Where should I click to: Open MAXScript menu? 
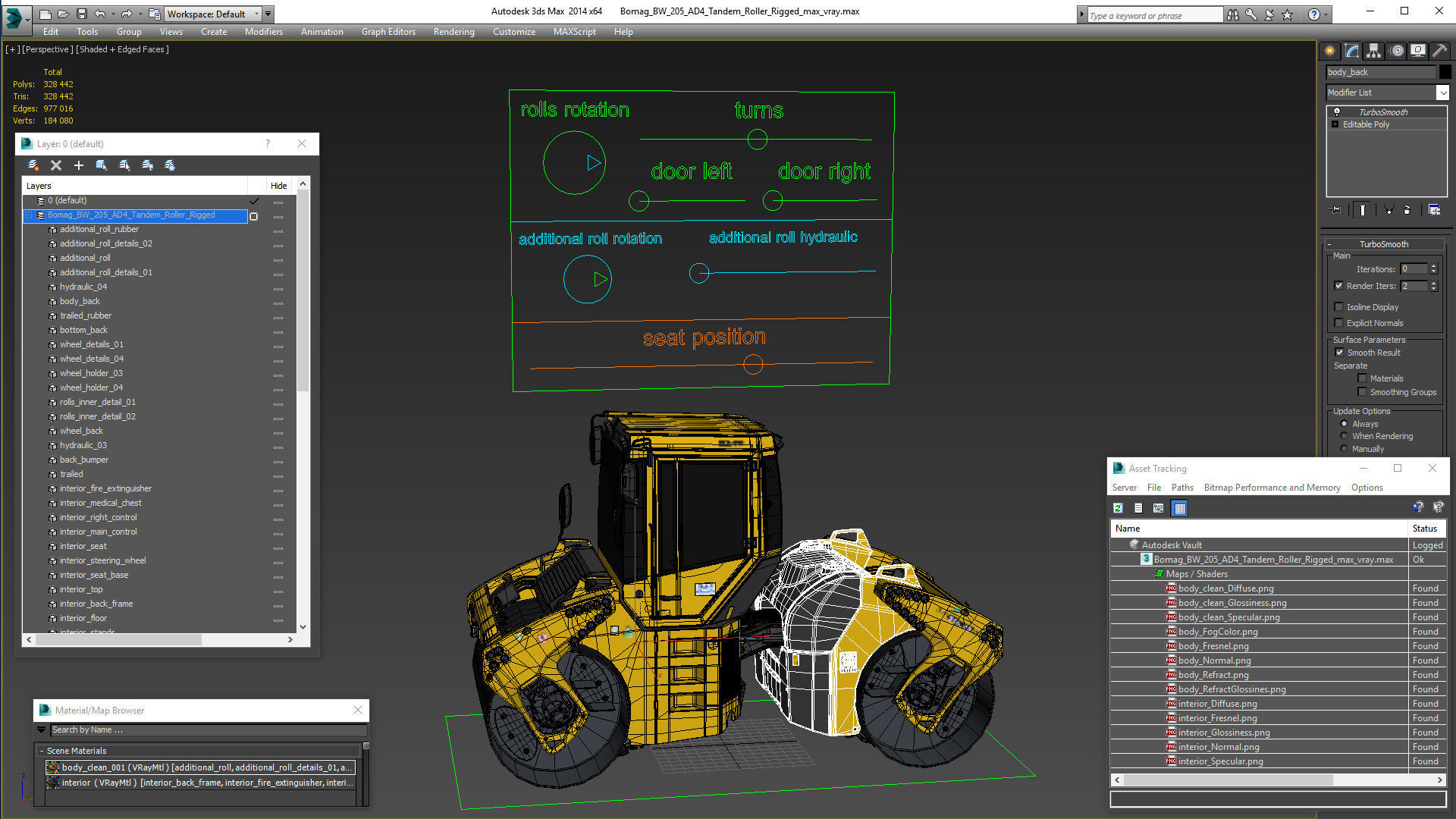tap(574, 32)
